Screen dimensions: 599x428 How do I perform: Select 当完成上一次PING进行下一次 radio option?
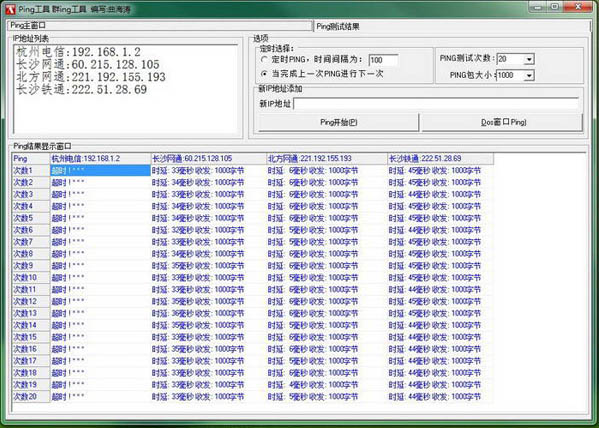264,73
